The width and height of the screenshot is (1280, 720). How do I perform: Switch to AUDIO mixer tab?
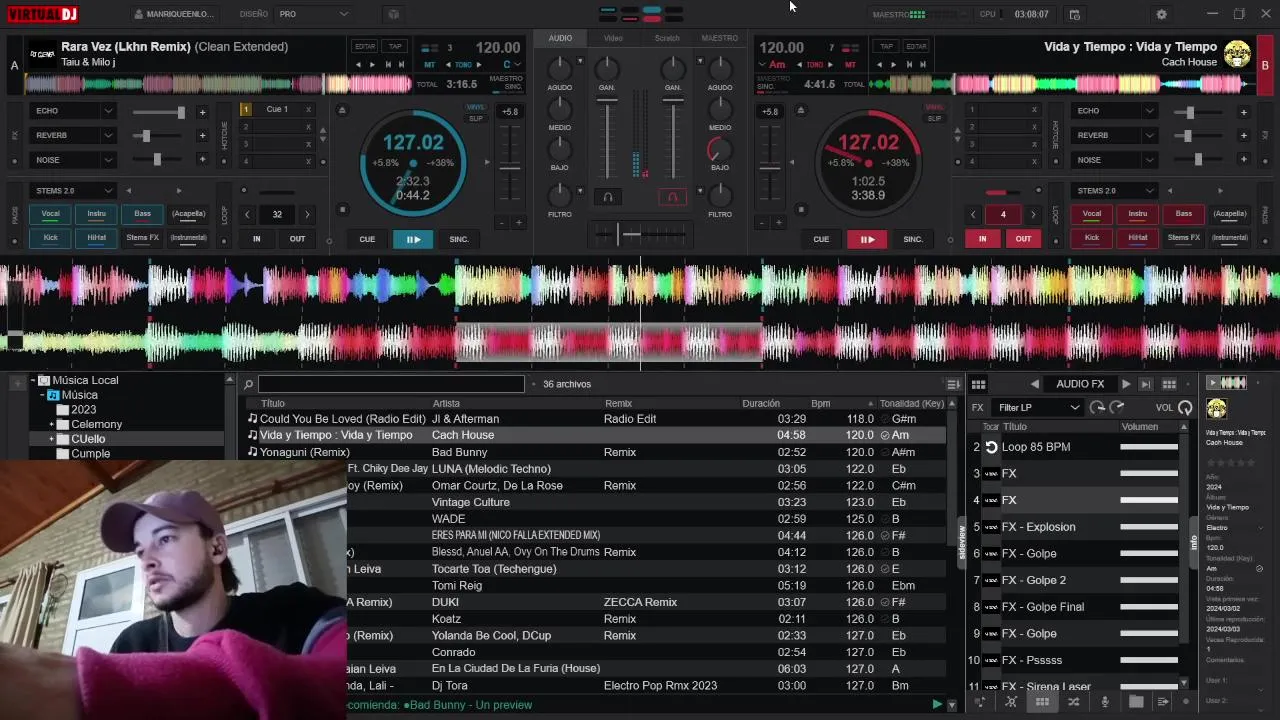tap(560, 38)
